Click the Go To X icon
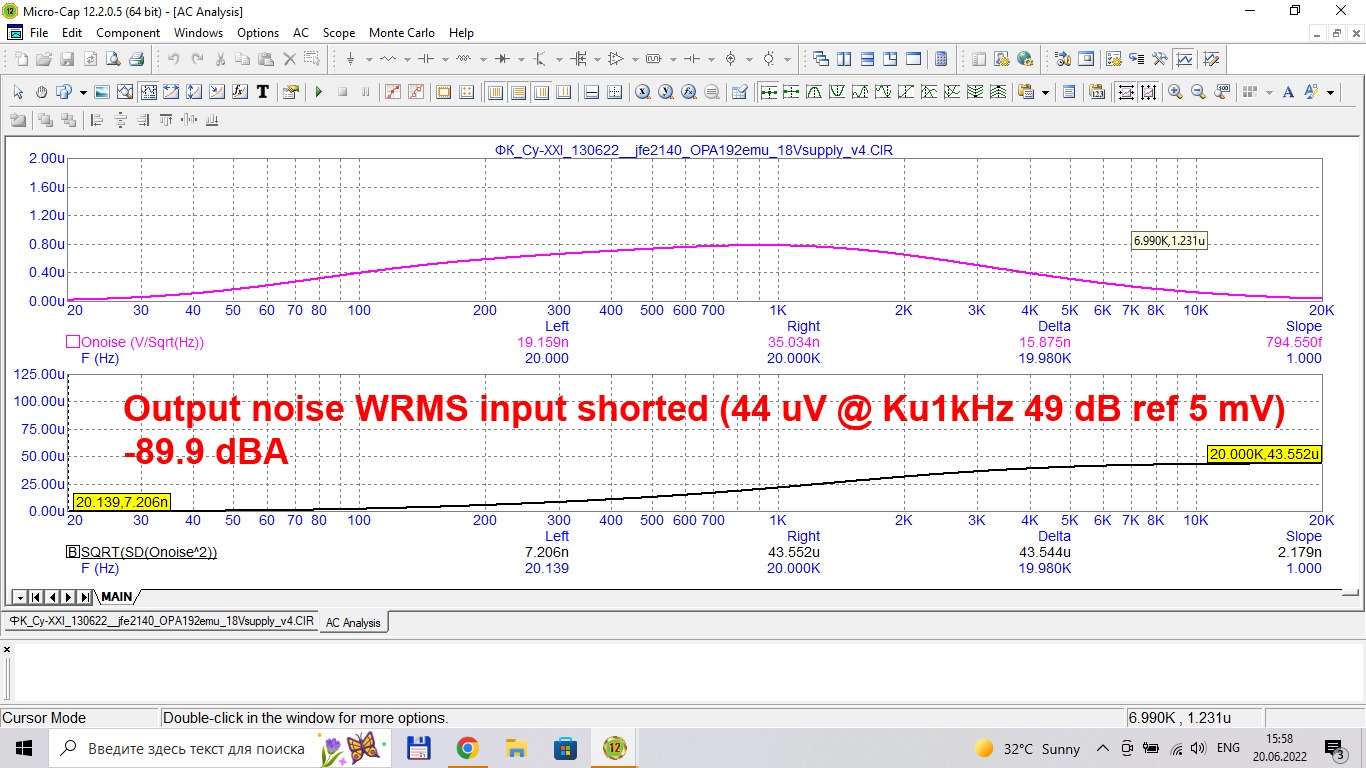Image resolution: width=1366 pixels, height=768 pixels. tap(642, 92)
